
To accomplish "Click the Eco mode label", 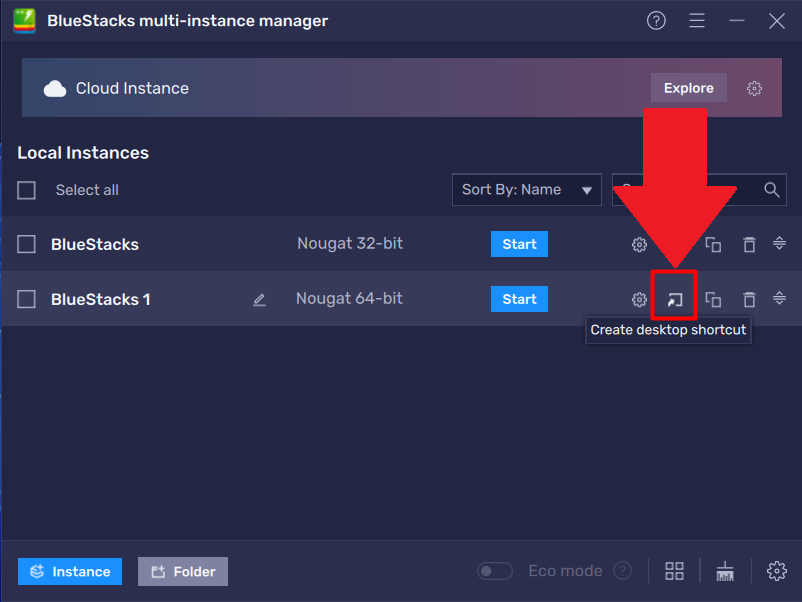I will (x=565, y=571).
